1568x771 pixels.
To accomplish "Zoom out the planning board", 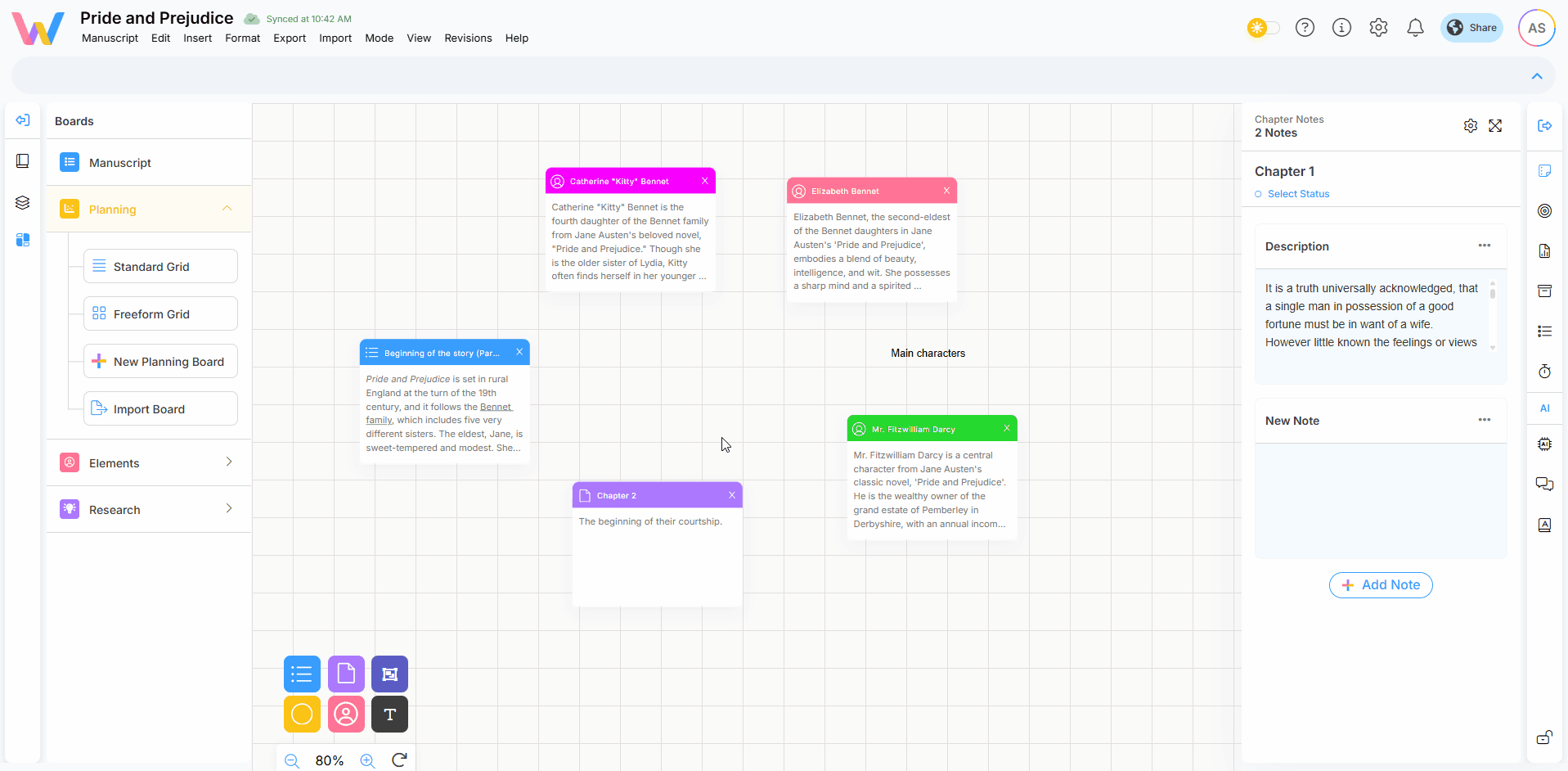I will point(292,760).
